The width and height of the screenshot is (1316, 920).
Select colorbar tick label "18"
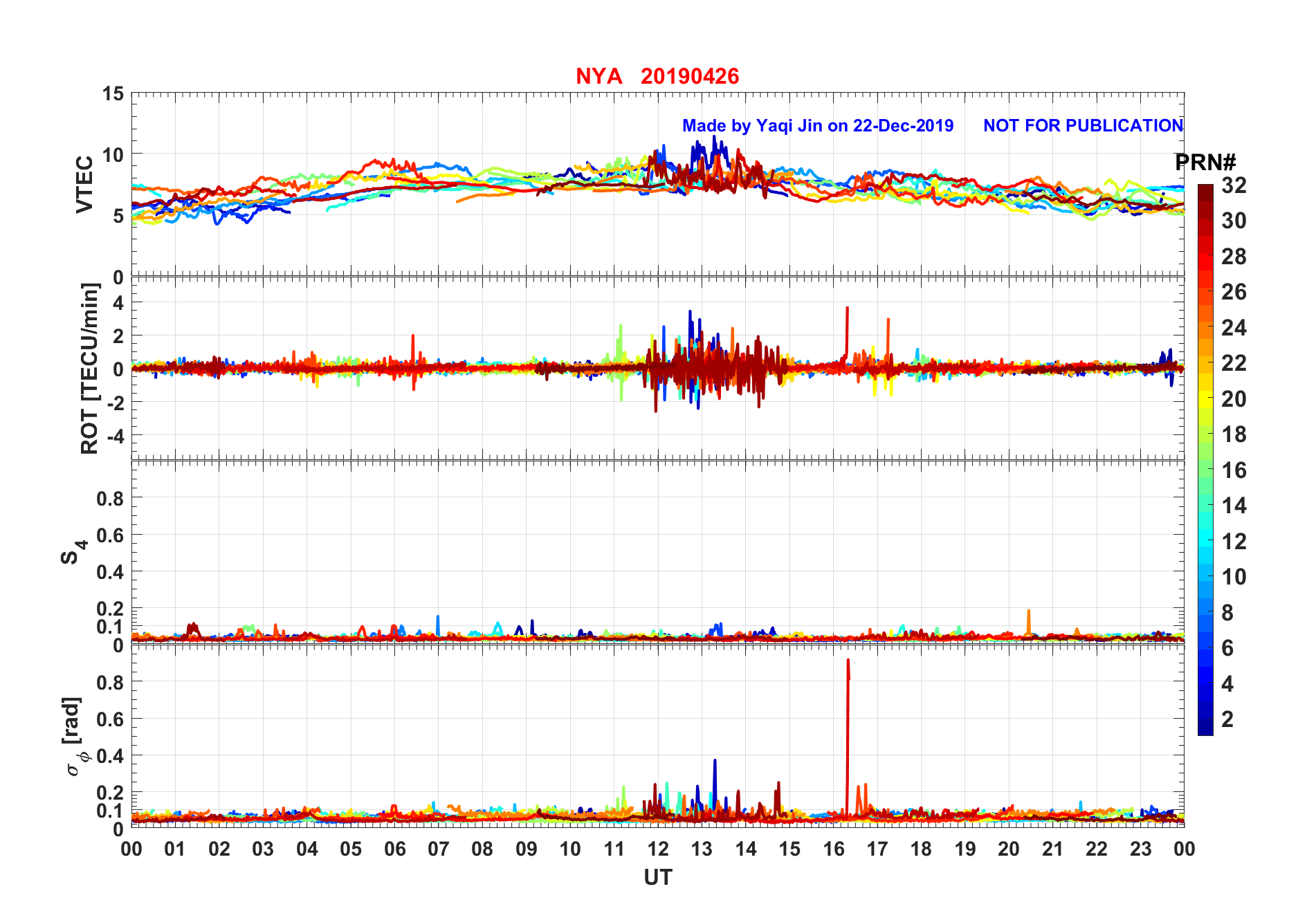tap(1234, 434)
